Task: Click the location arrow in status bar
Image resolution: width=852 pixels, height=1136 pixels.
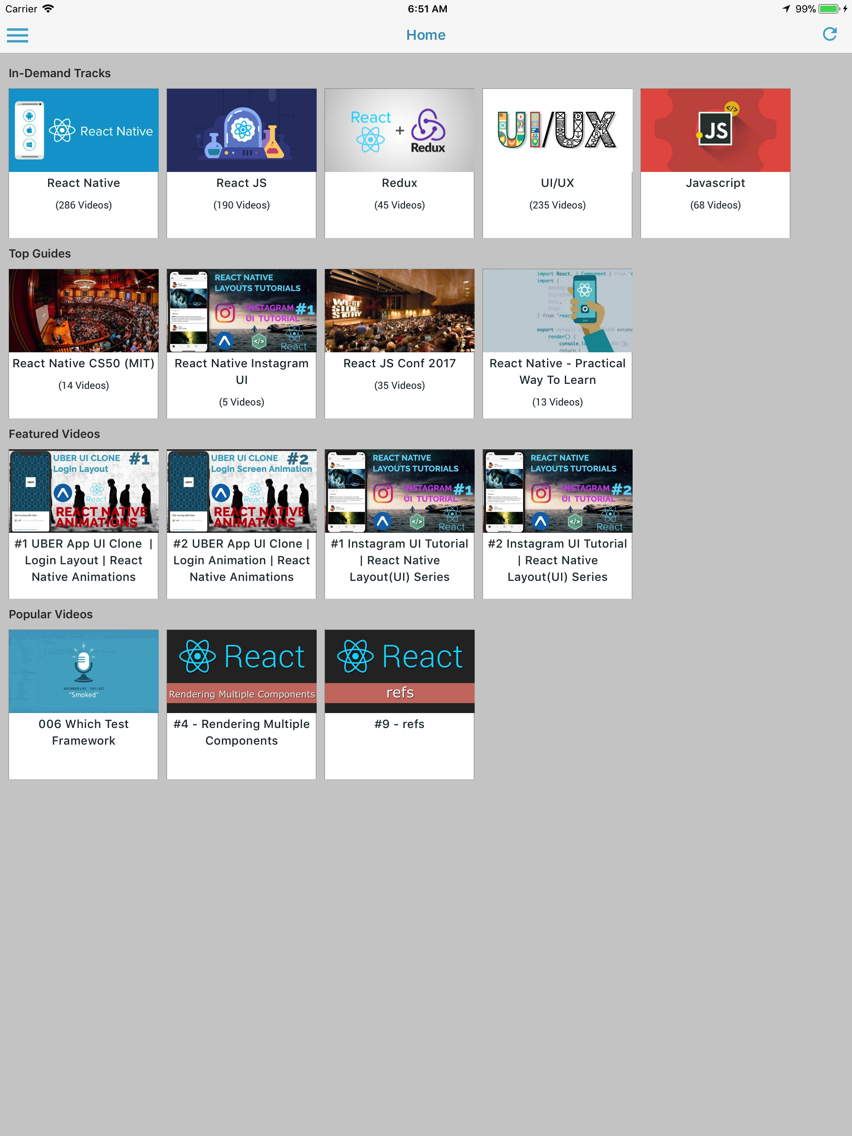Action: point(786,9)
